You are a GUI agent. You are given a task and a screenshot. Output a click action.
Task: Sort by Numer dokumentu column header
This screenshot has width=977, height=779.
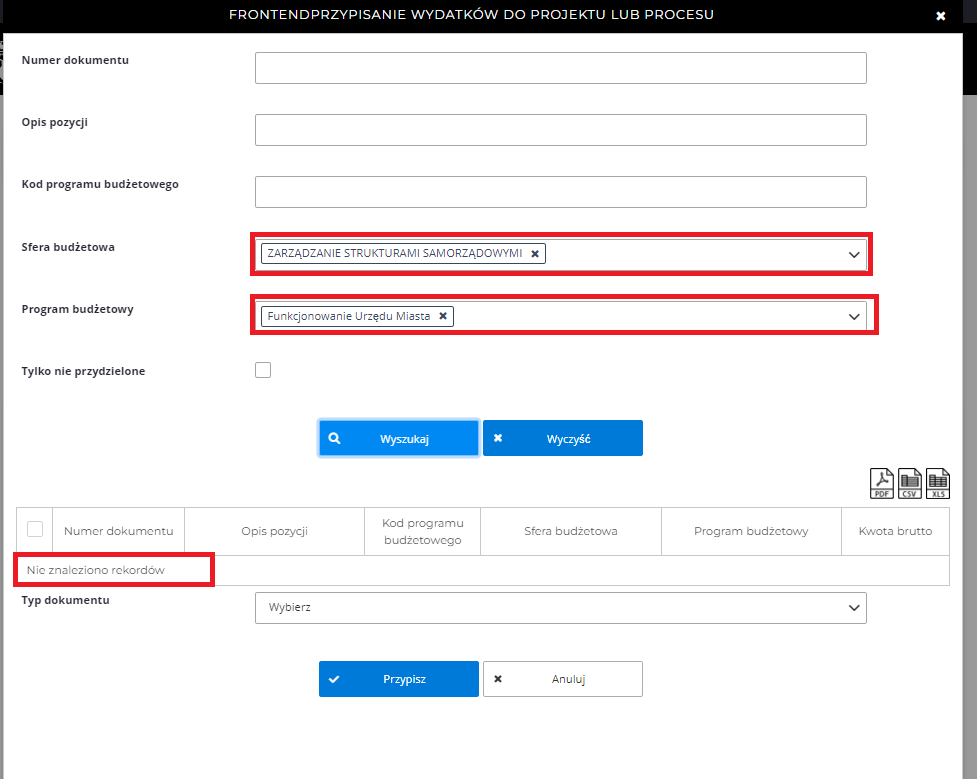pos(118,531)
